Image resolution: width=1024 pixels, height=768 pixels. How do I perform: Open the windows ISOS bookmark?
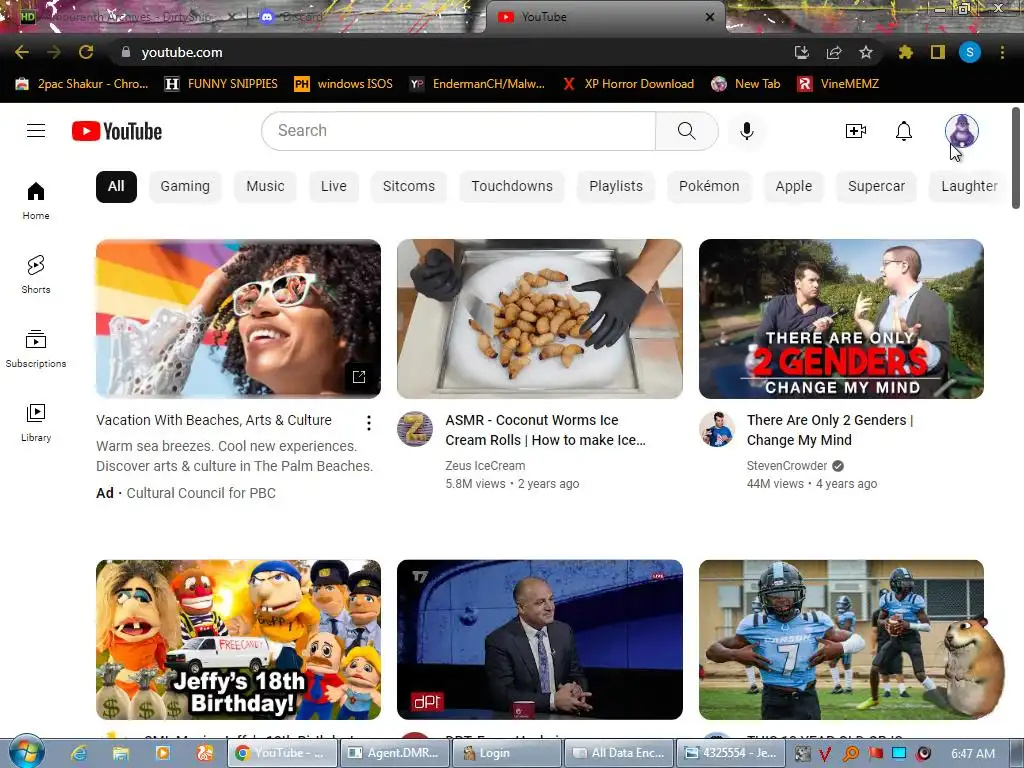point(344,84)
